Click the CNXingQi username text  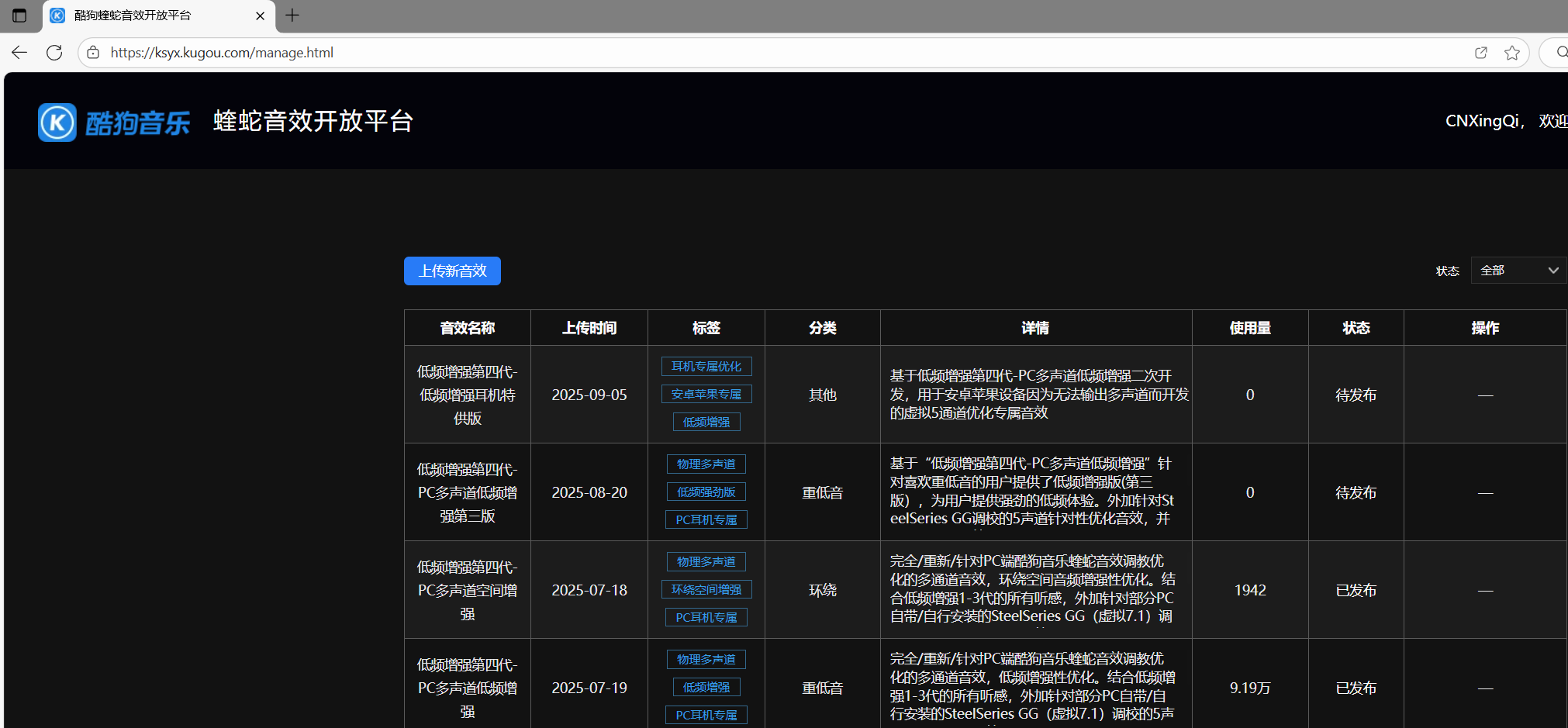tap(1482, 121)
